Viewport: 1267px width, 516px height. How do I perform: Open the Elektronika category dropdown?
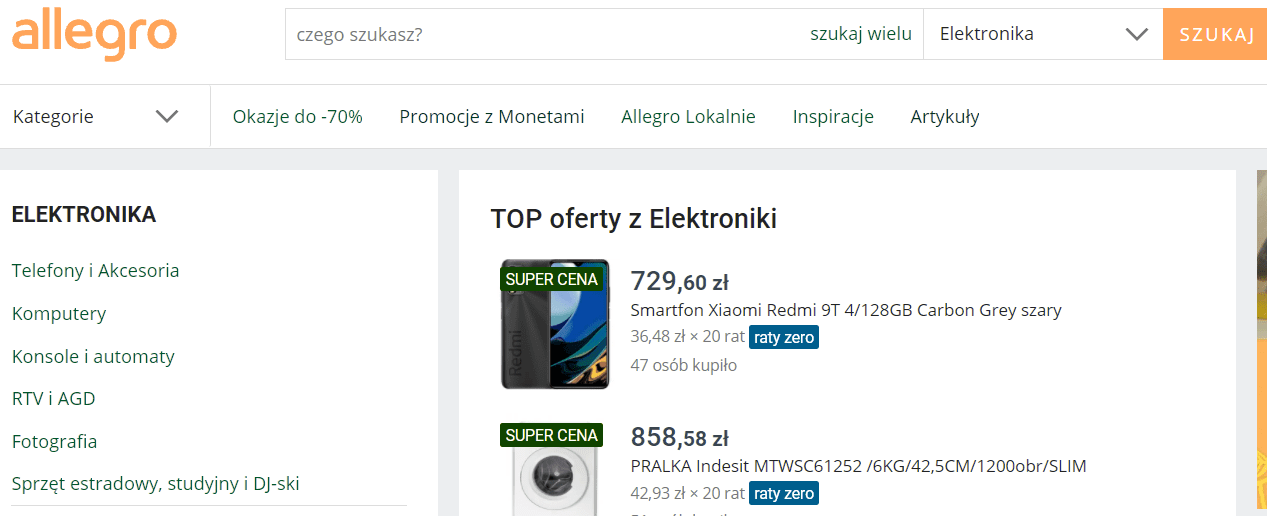coord(1043,34)
